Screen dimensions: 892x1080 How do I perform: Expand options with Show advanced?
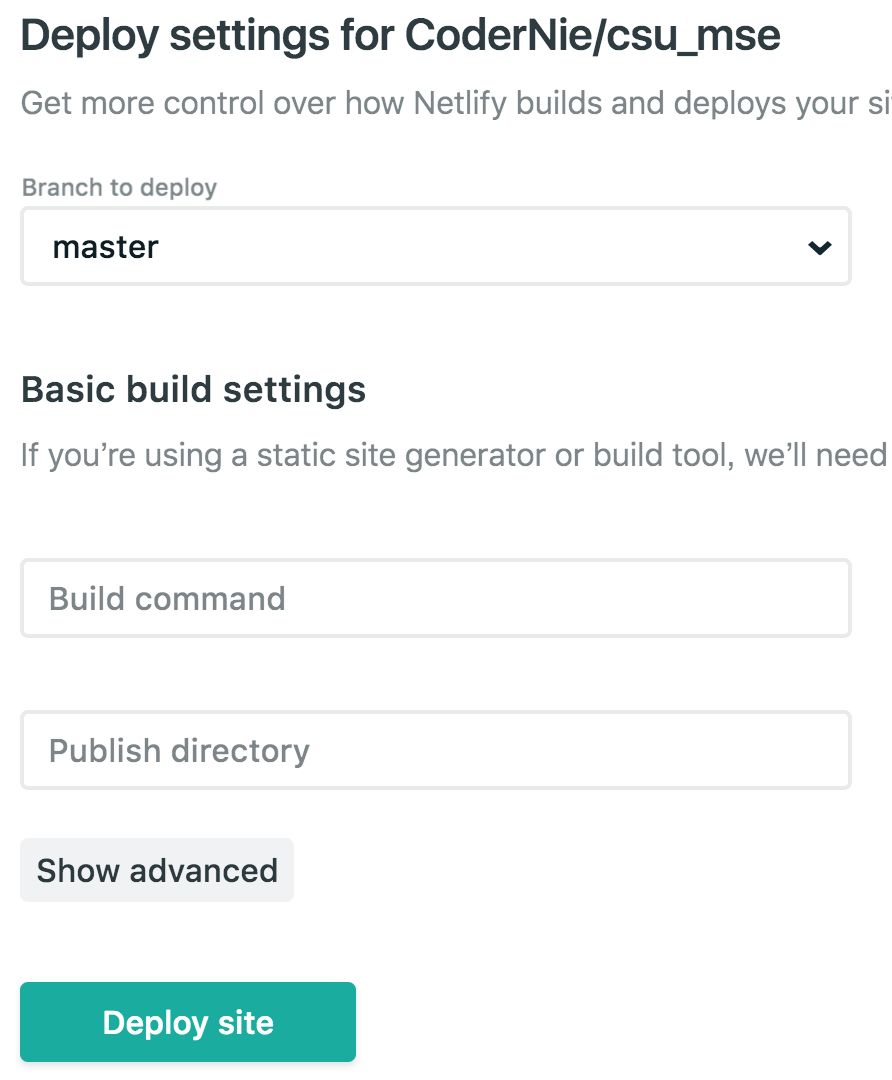pyautogui.click(x=157, y=870)
